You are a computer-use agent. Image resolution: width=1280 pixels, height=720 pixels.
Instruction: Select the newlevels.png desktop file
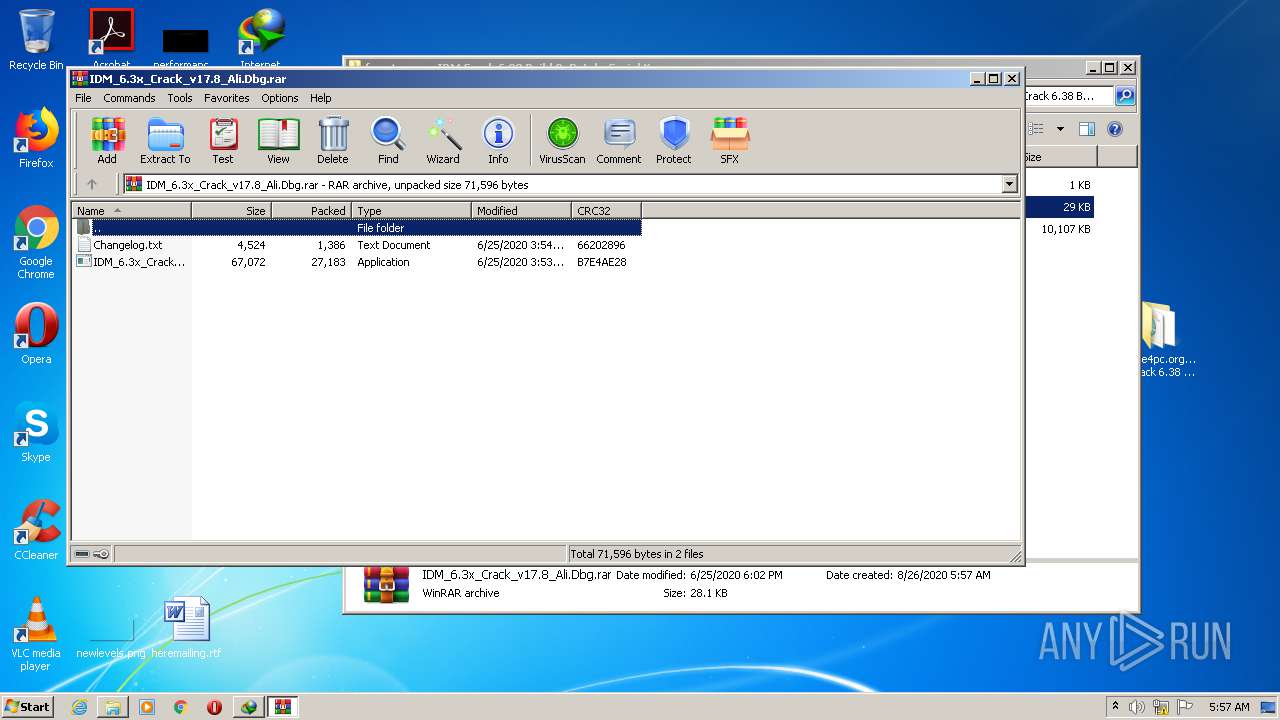111,636
